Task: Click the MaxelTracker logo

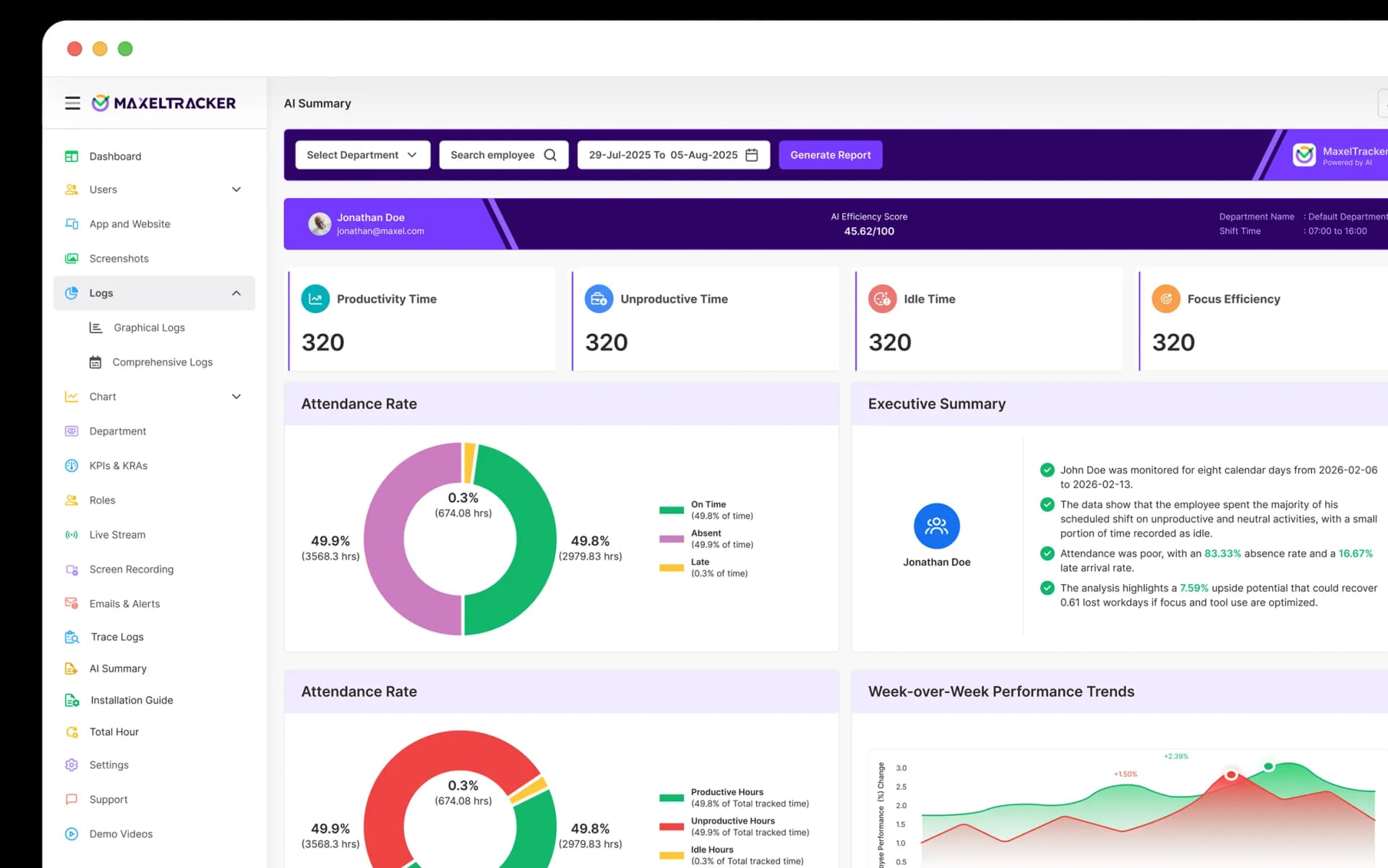Action: coord(164,103)
